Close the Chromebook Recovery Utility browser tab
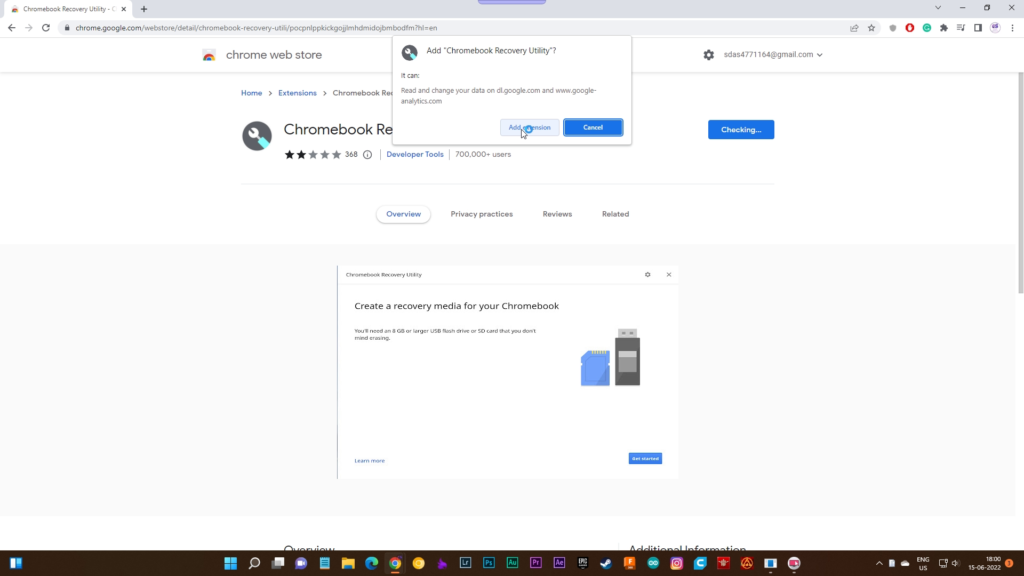 tap(123, 9)
